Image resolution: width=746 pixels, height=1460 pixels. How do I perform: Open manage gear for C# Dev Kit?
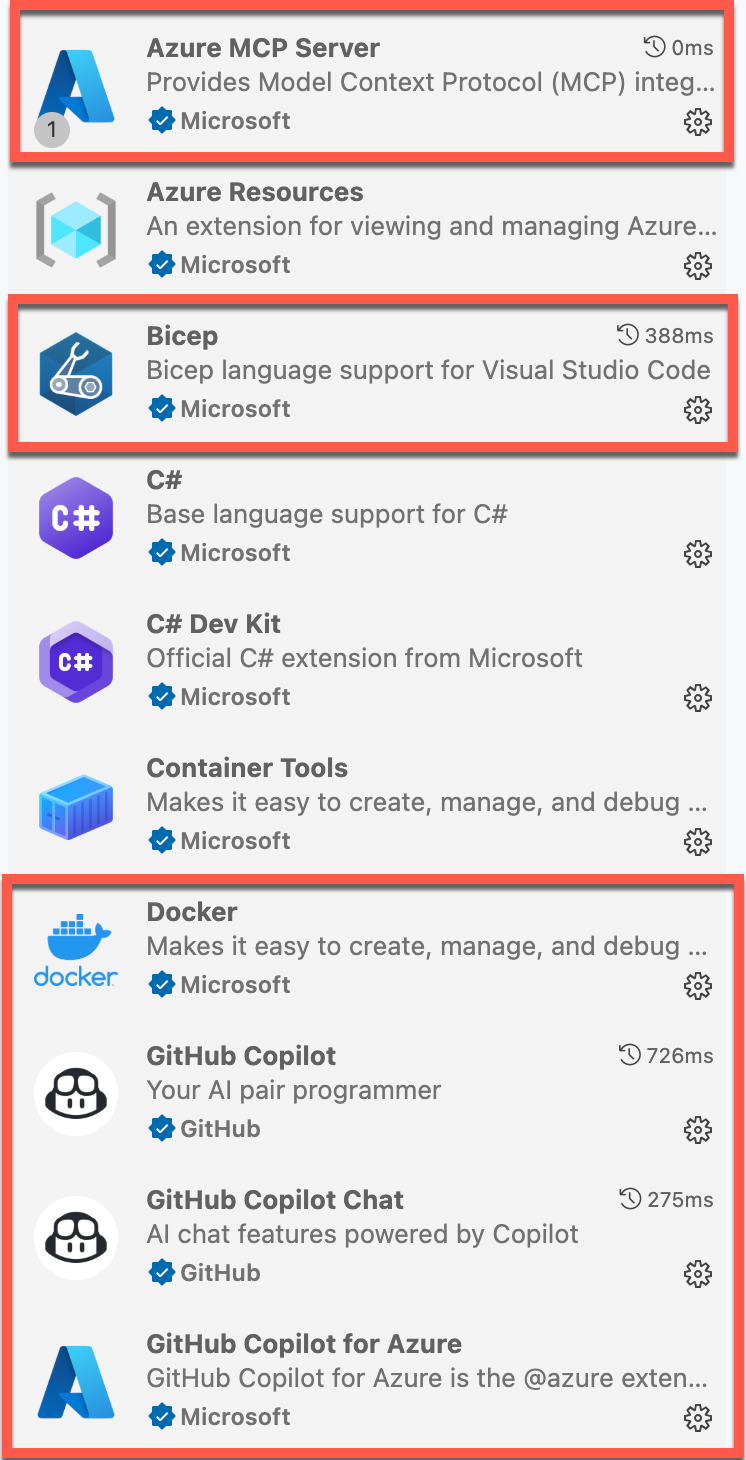(698, 698)
